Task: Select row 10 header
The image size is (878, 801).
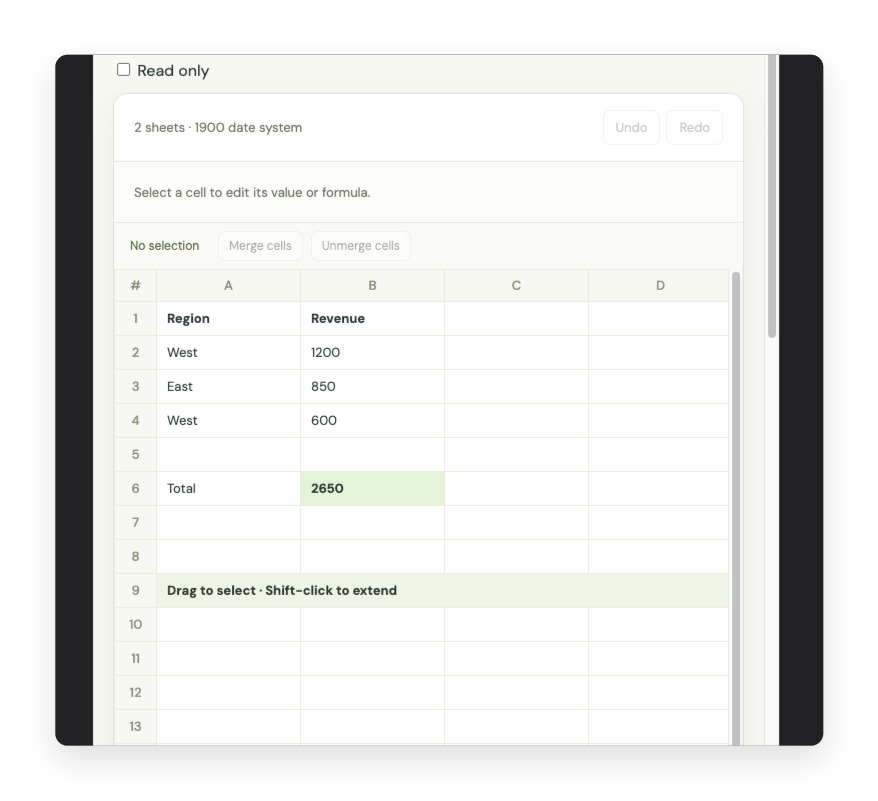Action: pos(136,625)
